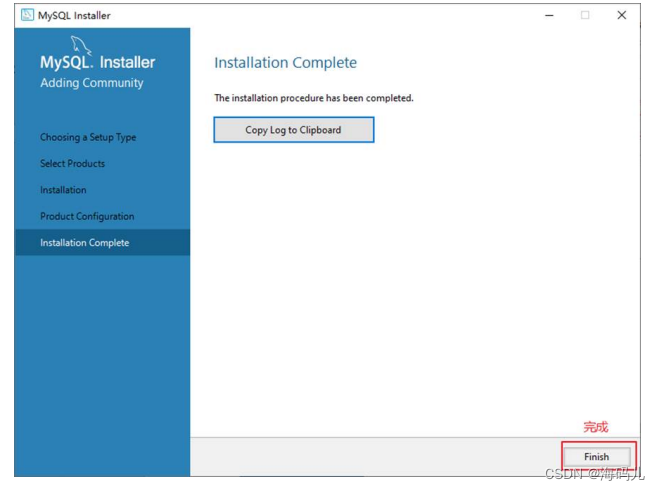Go to Product Configuration step
The image size is (660, 490).
tap(87, 216)
